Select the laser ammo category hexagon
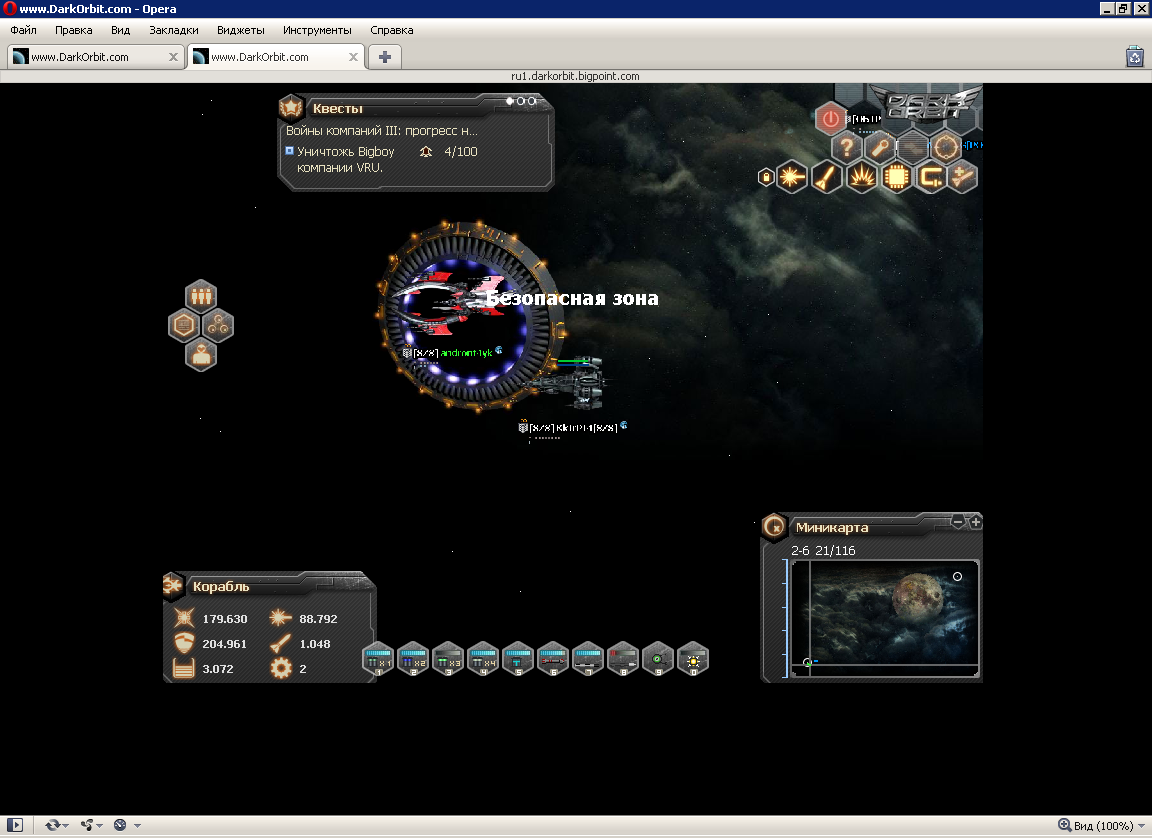The height and width of the screenshot is (838, 1152). (x=792, y=177)
